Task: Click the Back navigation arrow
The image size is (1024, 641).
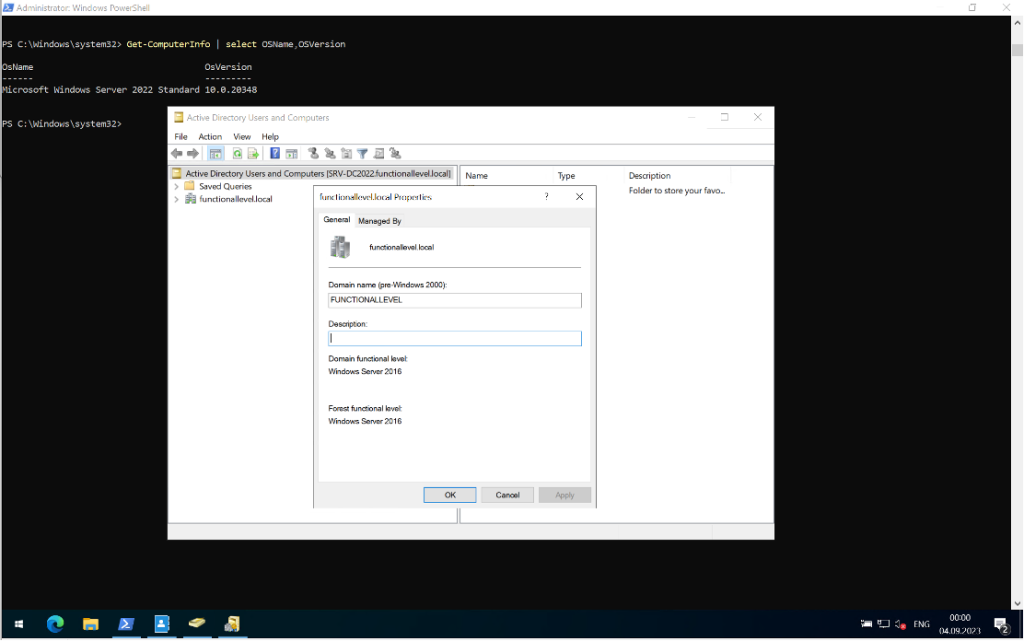Action: (177, 153)
